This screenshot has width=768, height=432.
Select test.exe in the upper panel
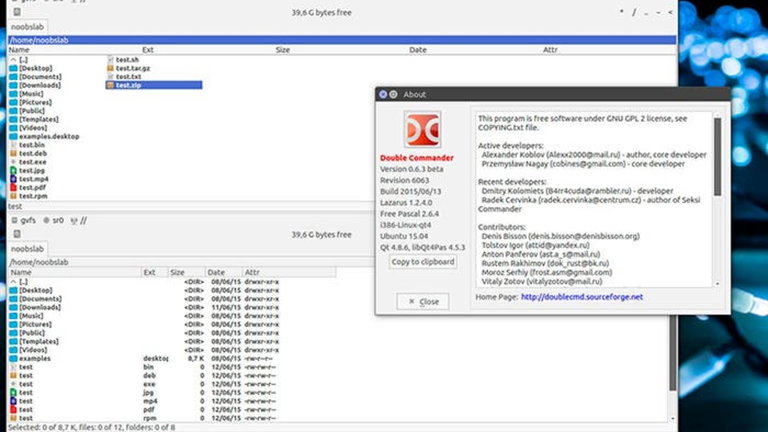click(32, 162)
